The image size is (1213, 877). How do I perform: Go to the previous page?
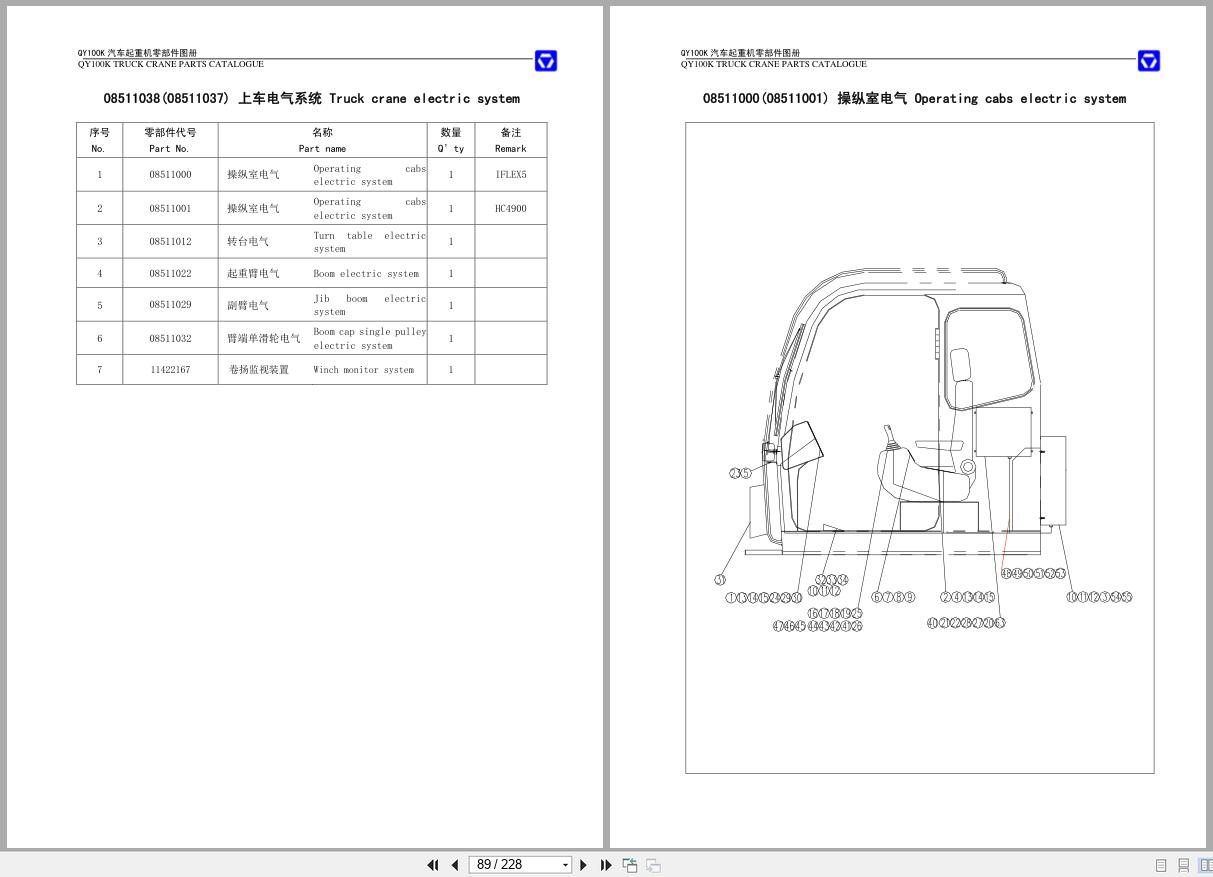[x=455, y=865]
